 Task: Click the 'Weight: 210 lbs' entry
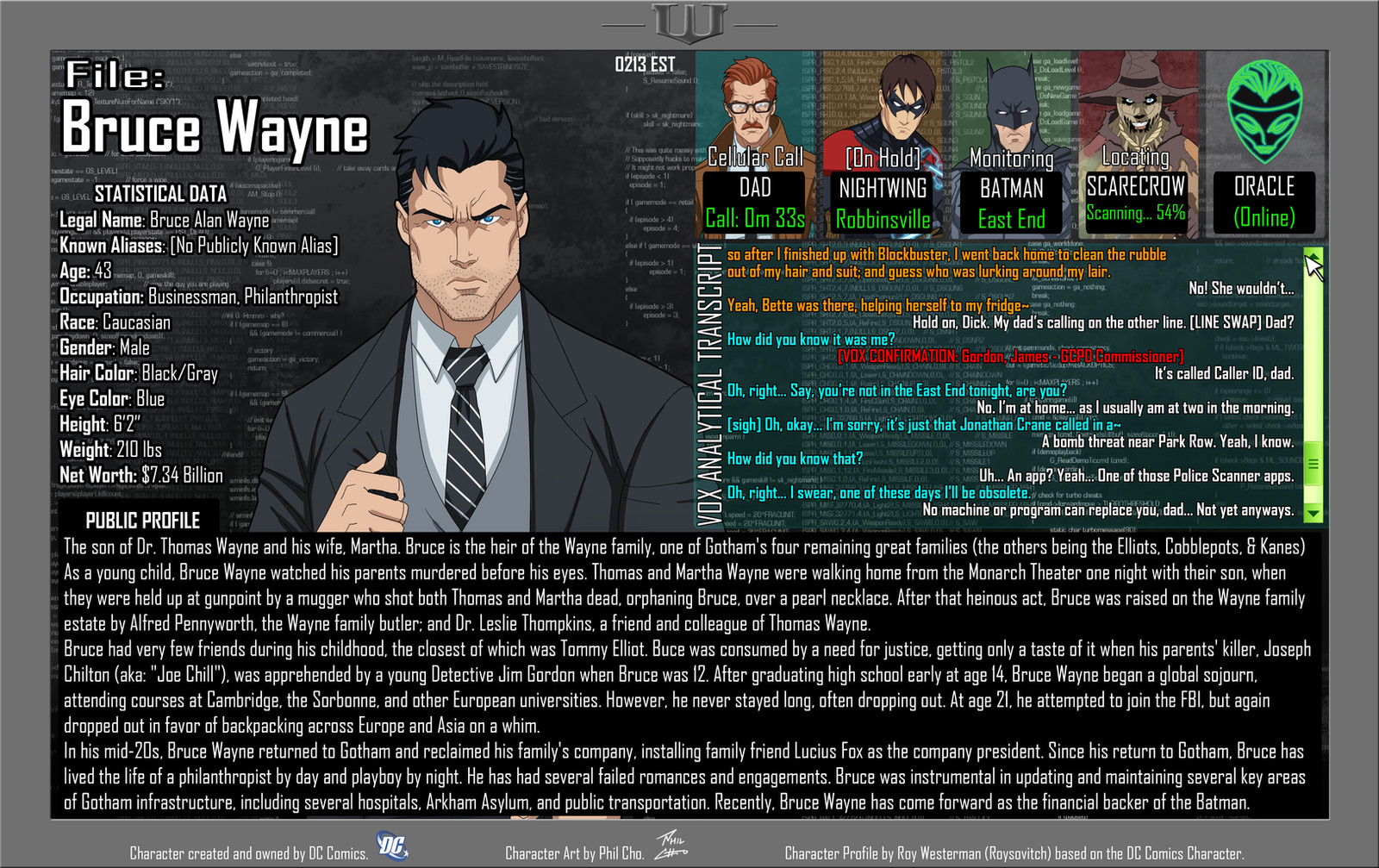[x=110, y=450]
